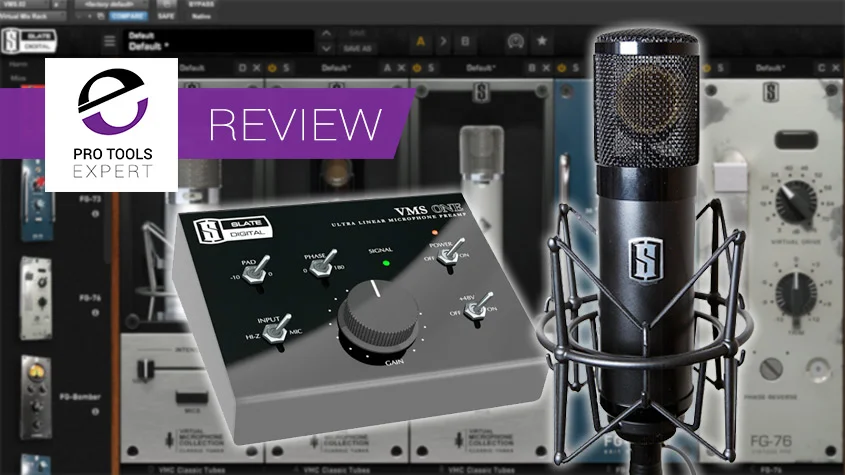
Task: Click the Phase Reverse button on FG-76 module
Action: point(771,369)
